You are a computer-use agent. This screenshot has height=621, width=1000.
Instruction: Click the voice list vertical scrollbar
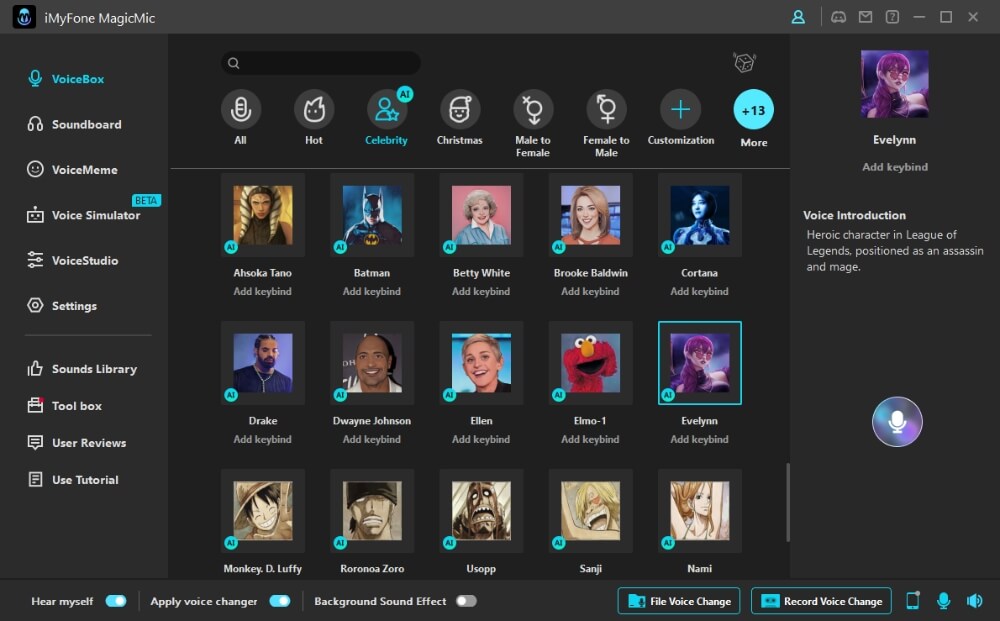click(788, 502)
